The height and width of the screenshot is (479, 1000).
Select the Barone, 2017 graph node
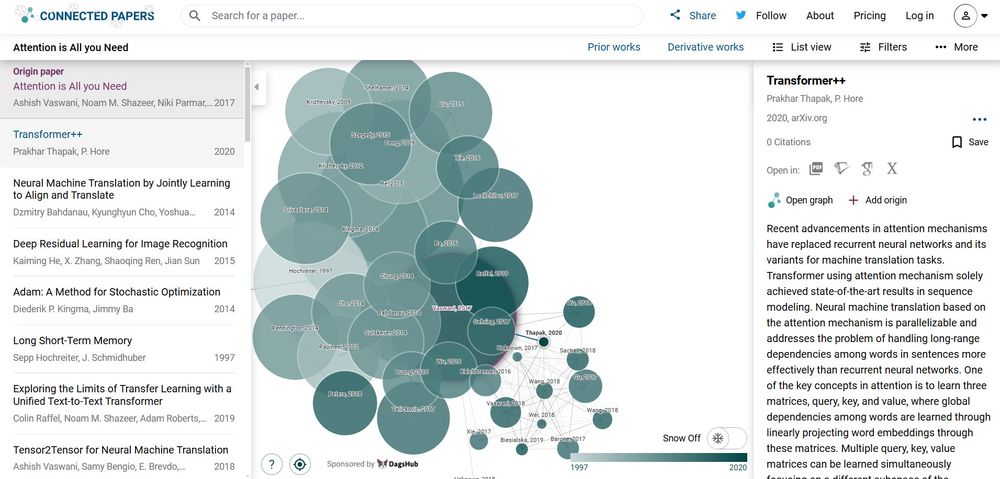coord(568,448)
